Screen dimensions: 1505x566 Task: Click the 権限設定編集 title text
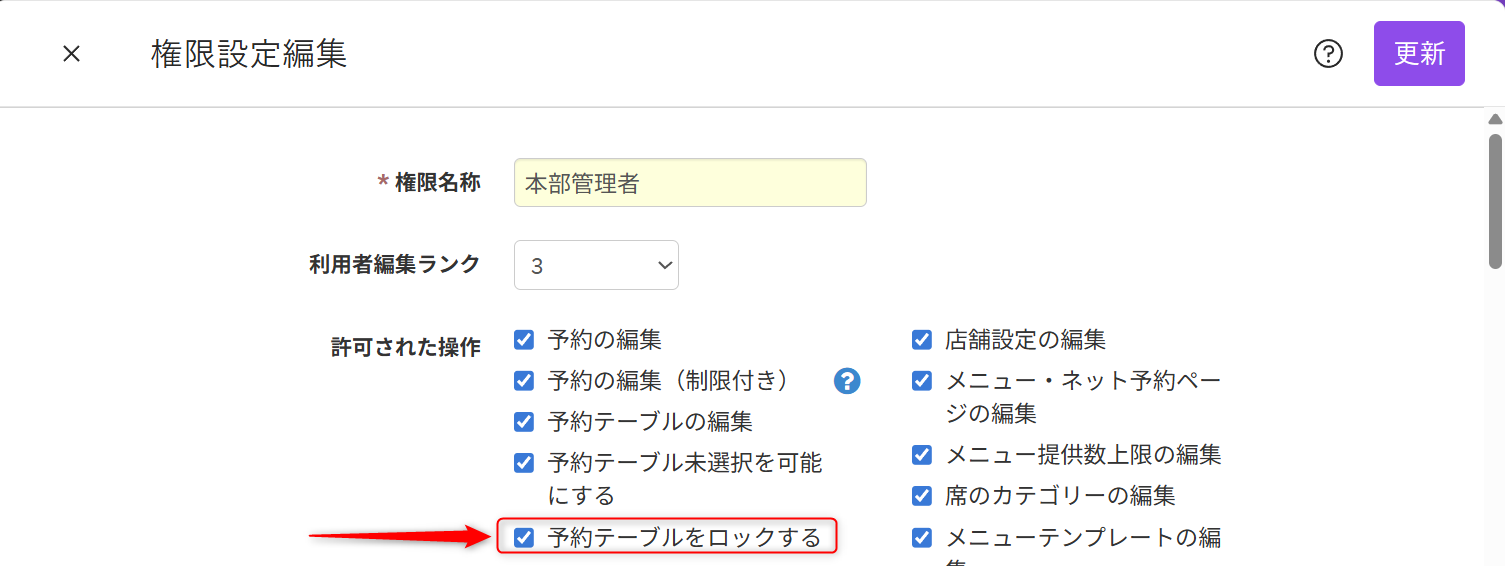pos(249,54)
